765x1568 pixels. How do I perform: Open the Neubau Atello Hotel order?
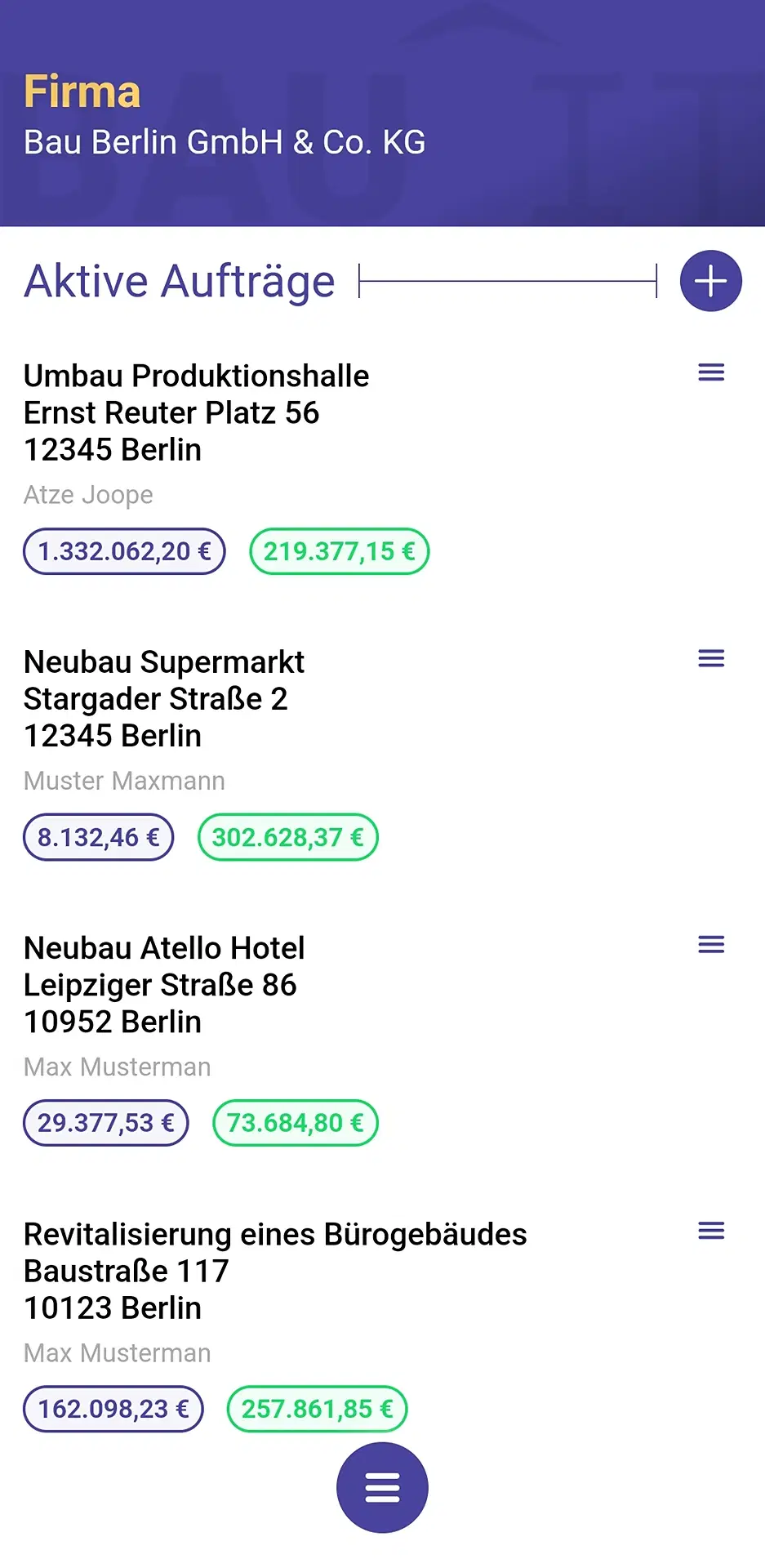(x=163, y=947)
